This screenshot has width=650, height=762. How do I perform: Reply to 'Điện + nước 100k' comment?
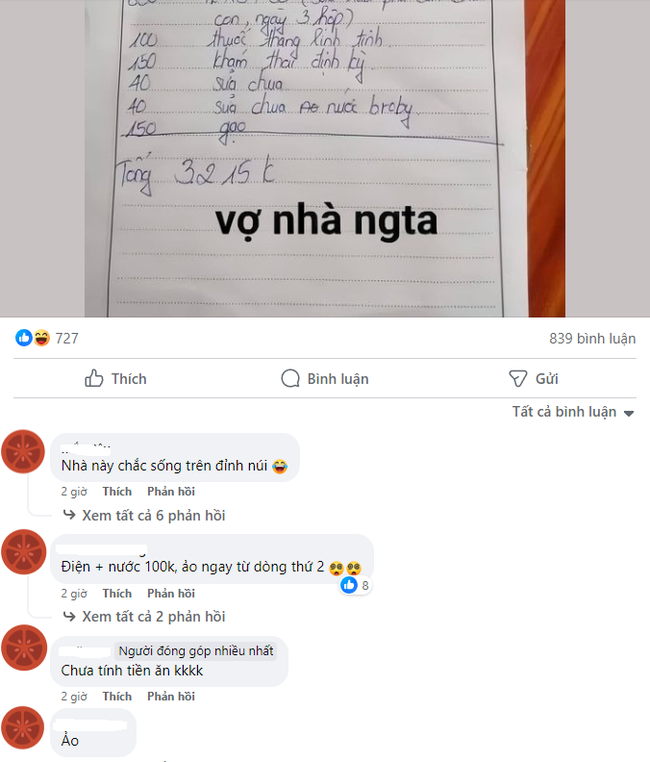[x=171, y=593]
